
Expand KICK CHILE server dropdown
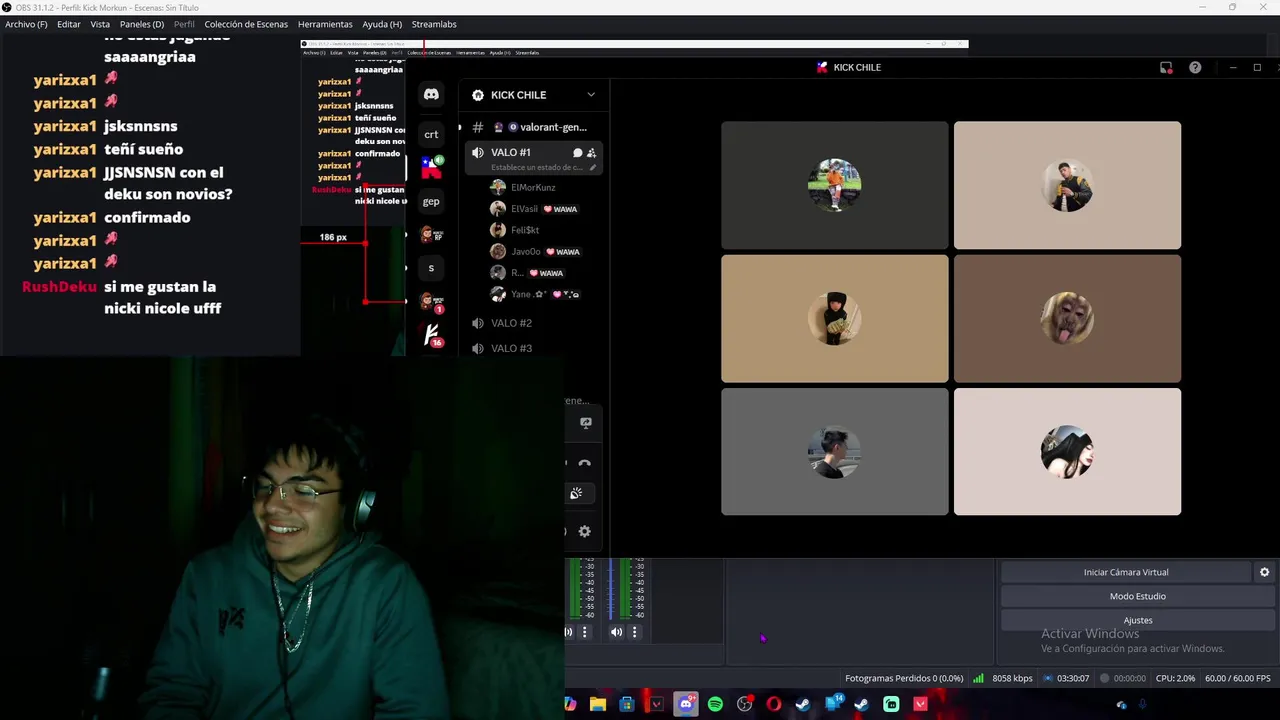click(591, 95)
